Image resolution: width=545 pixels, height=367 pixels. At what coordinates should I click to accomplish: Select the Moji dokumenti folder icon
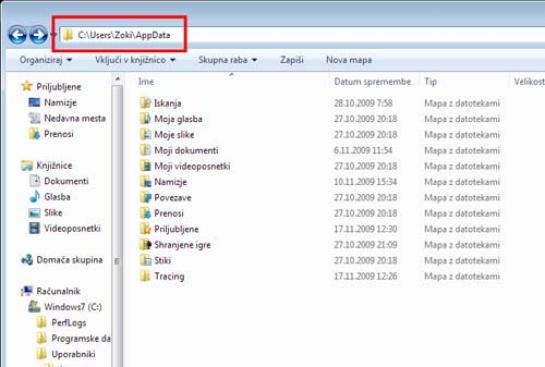coord(146,150)
